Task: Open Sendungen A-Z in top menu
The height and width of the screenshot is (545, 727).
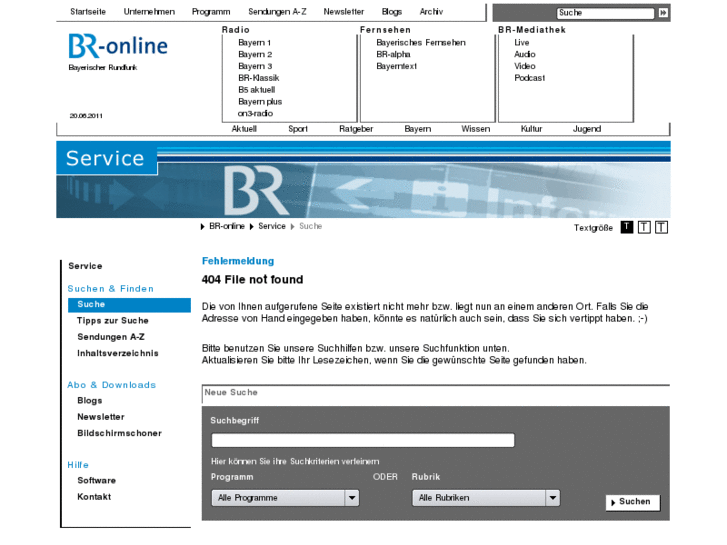Action: [x=277, y=12]
